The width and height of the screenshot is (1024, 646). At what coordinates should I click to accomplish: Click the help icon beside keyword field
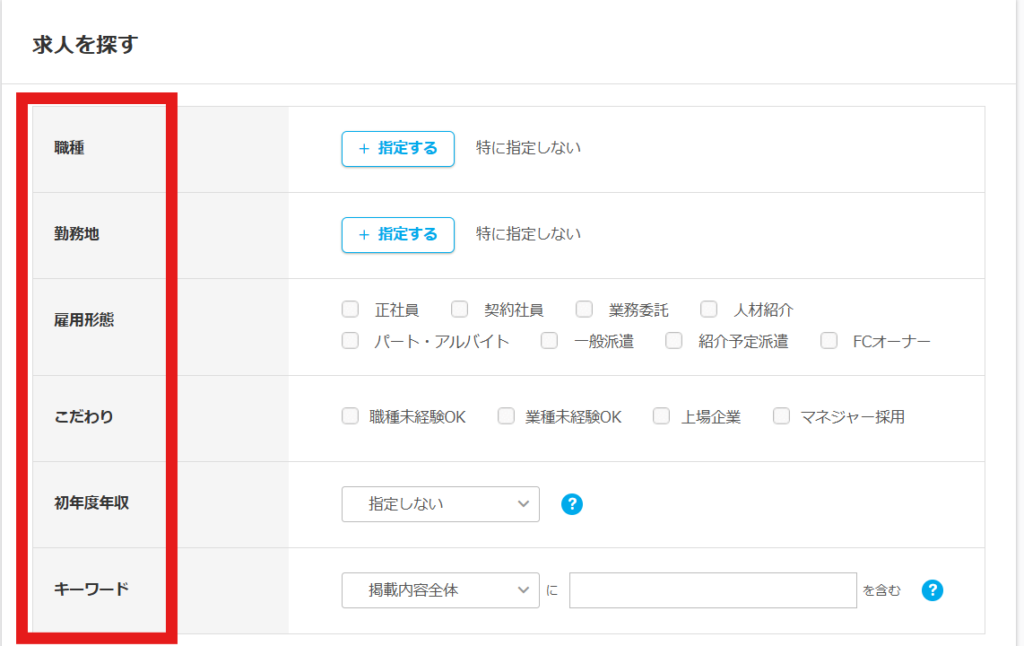click(932, 590)
